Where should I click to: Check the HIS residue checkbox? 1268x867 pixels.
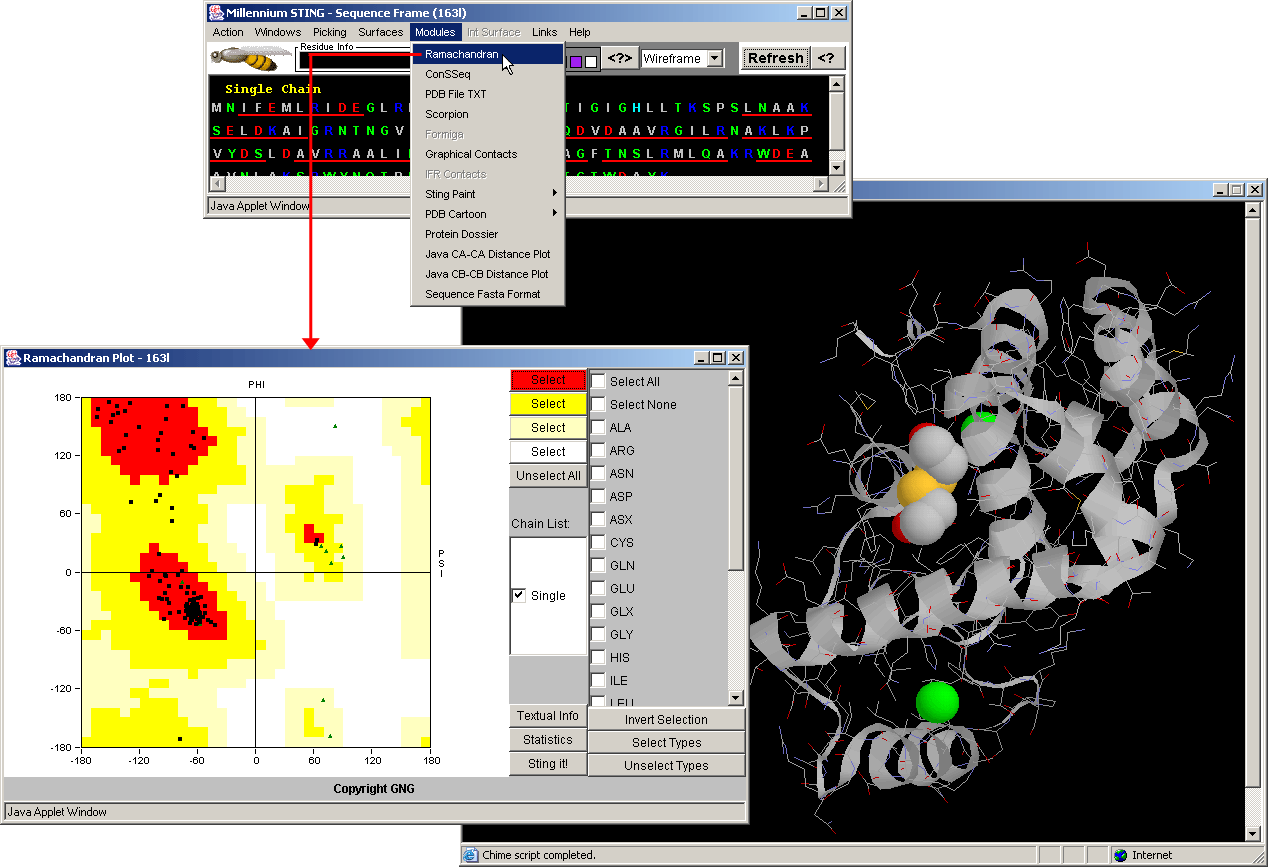[598, 657]
